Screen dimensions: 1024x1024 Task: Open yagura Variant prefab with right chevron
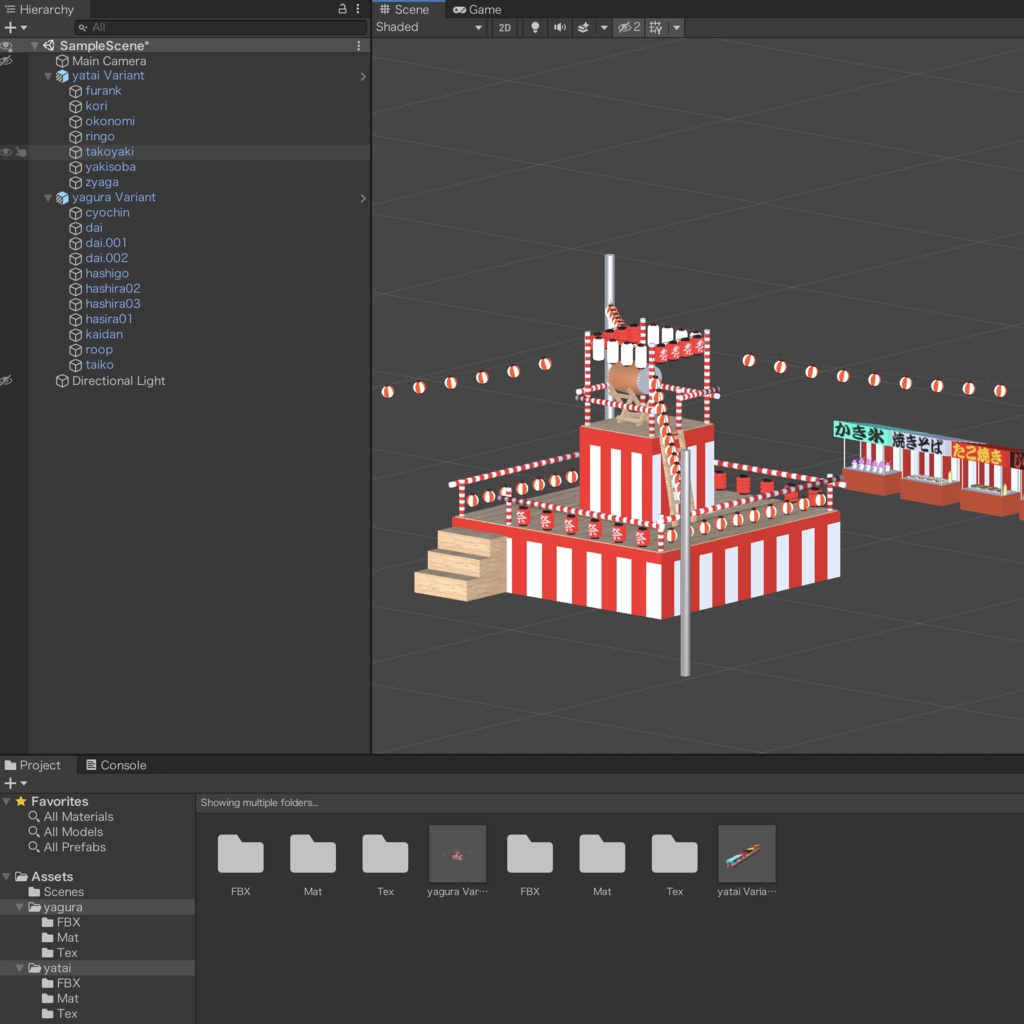(362, 198)
